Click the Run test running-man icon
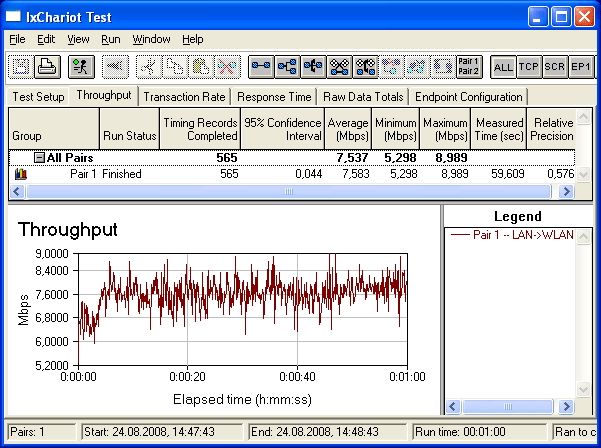 (81, 67)
